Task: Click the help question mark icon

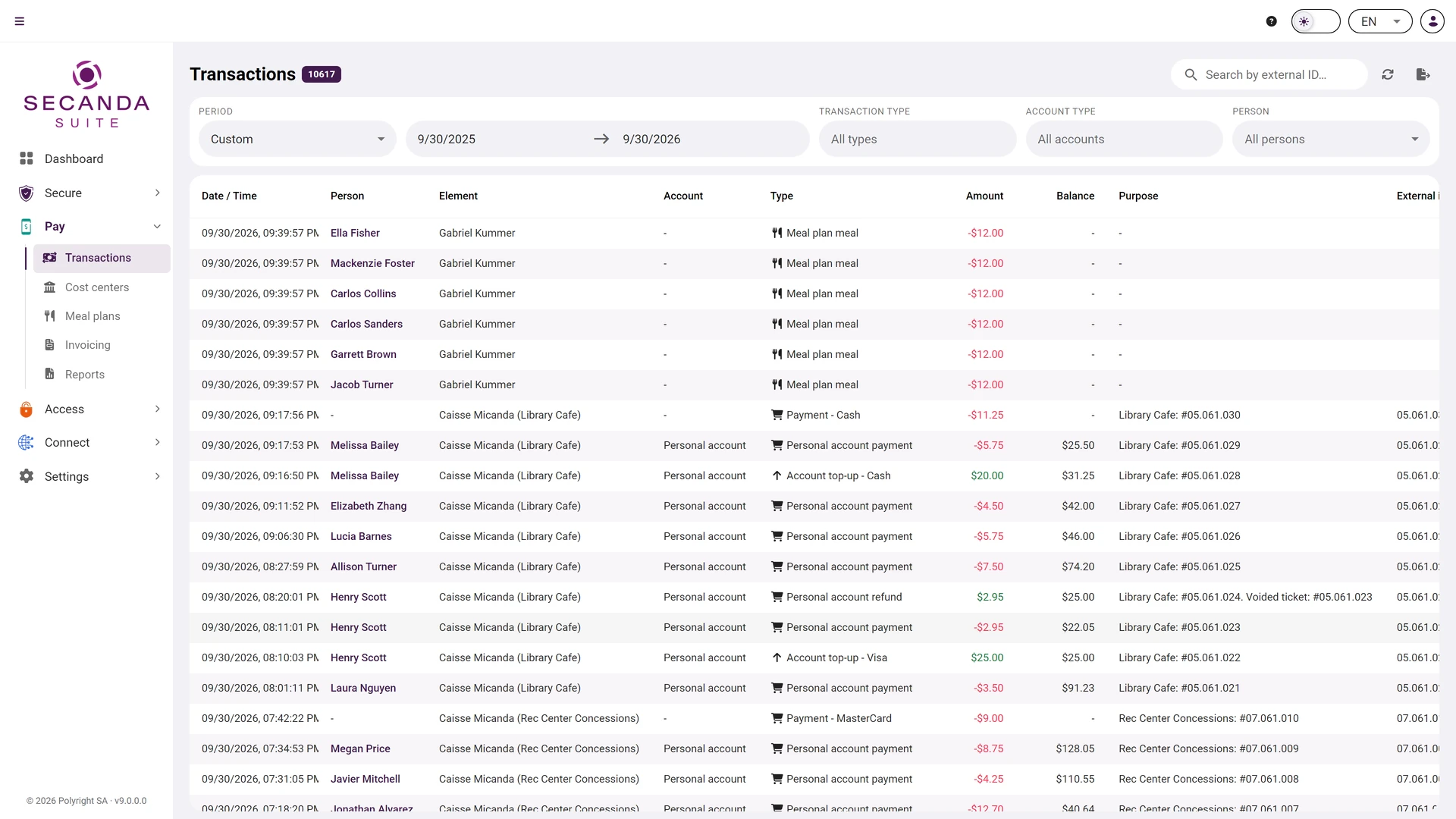Action: 1272,21
